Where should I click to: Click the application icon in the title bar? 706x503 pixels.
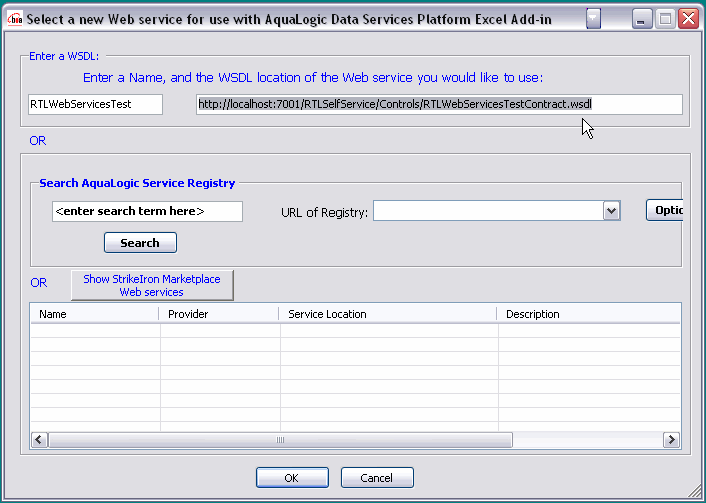tap(15, 19)
